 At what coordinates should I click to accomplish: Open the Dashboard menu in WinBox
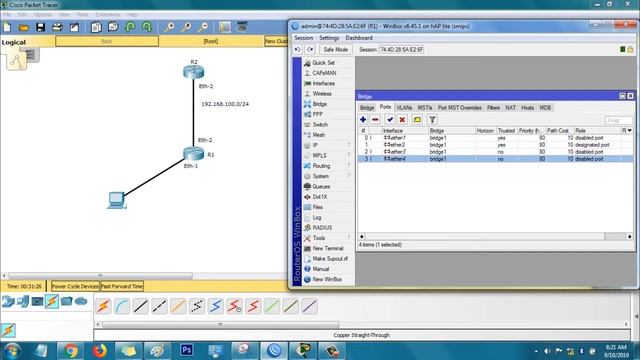pos(359,38)
